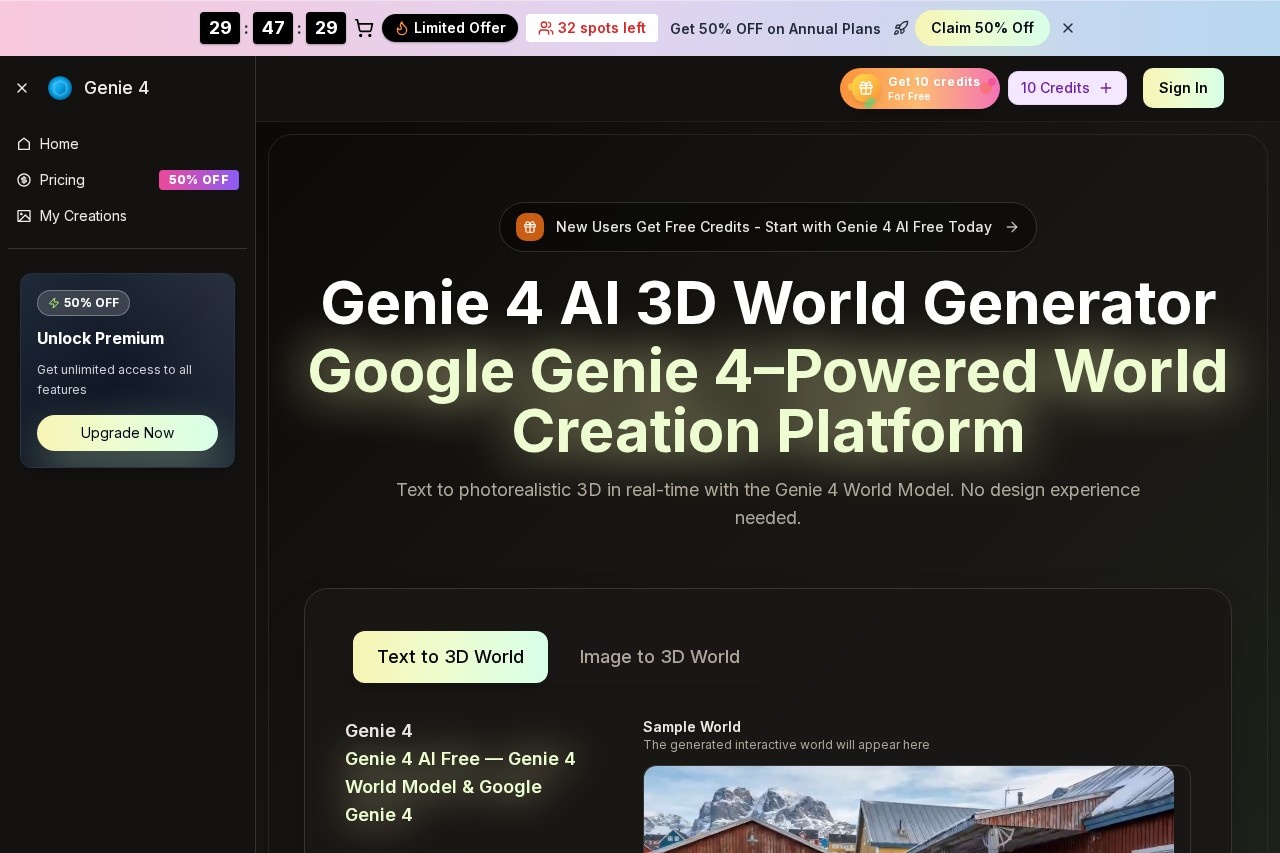
Task: Open New Users Get Free Credits announcement
Action: (x=768, y=227)
